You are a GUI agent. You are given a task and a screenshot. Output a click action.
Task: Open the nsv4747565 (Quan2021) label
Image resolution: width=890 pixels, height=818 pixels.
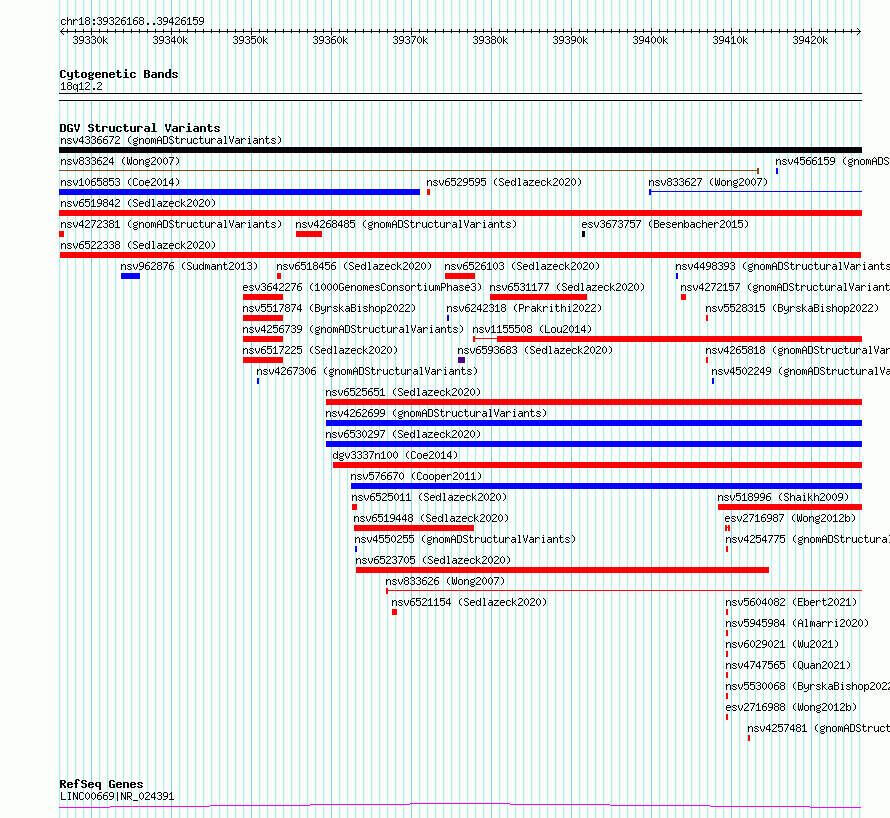pyautogui.click(x=788, y=665)
